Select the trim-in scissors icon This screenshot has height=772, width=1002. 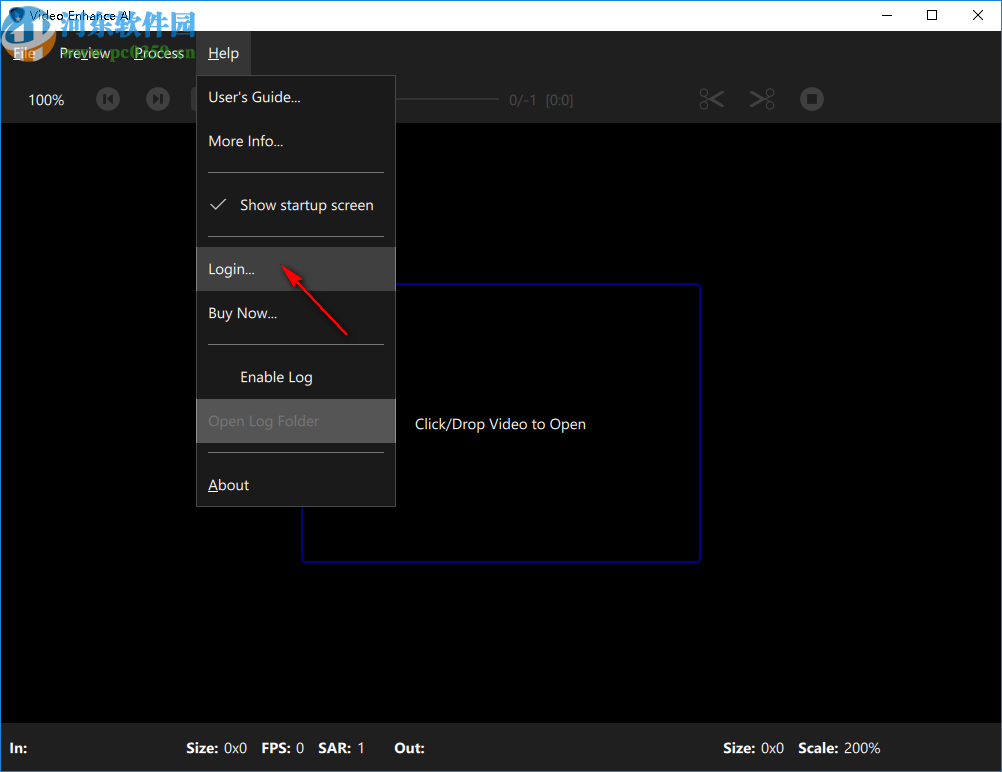coord(711,99)
